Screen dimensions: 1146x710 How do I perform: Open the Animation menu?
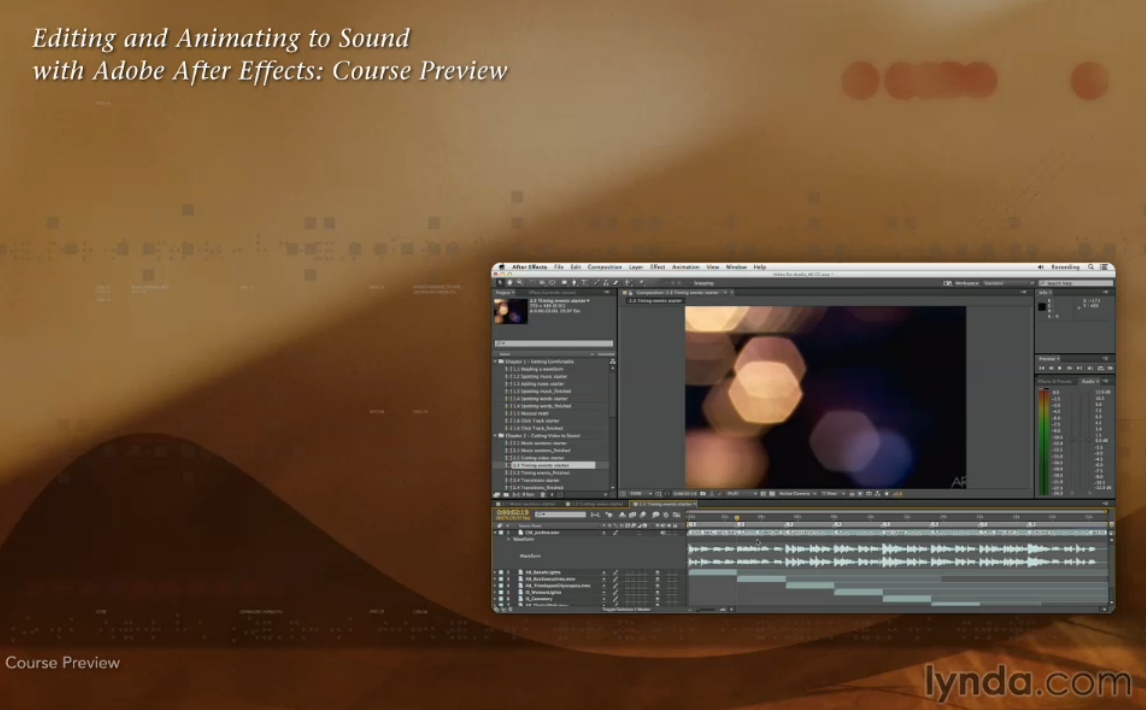pyautogui.click(x=686, y=267)
